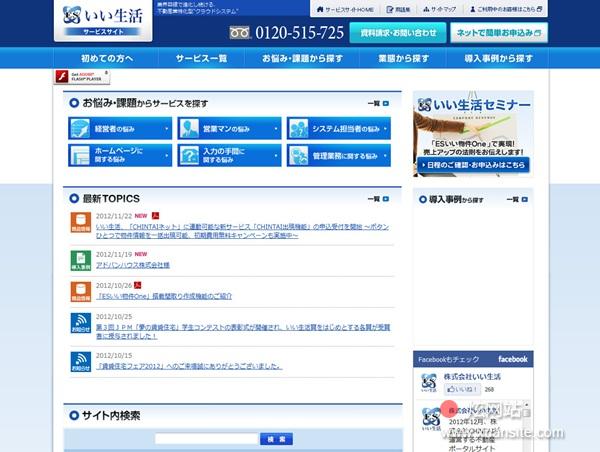Select the 業種から探す navigation tab

[403, 59]
